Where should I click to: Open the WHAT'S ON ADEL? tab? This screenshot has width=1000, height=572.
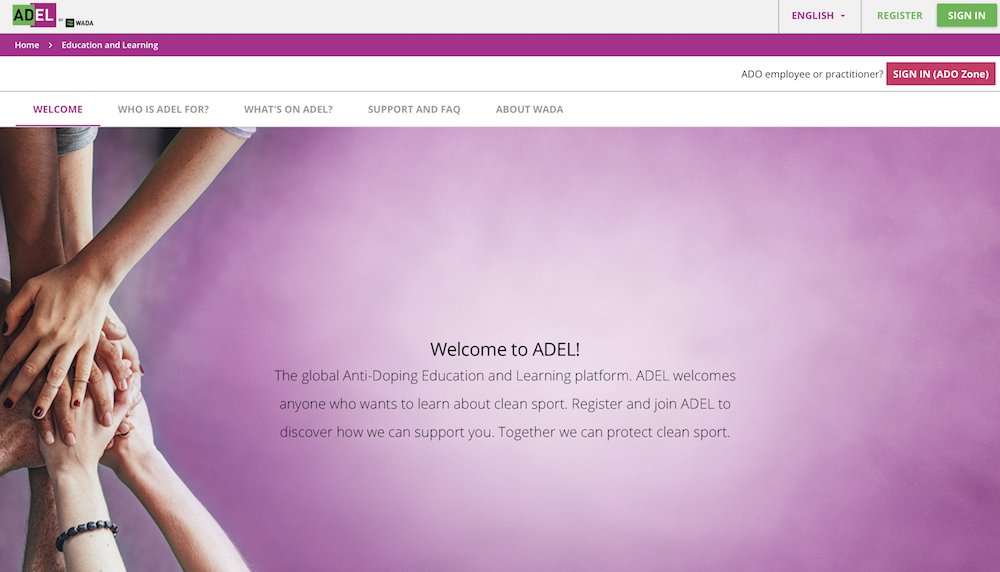click(x=288, y=110)
